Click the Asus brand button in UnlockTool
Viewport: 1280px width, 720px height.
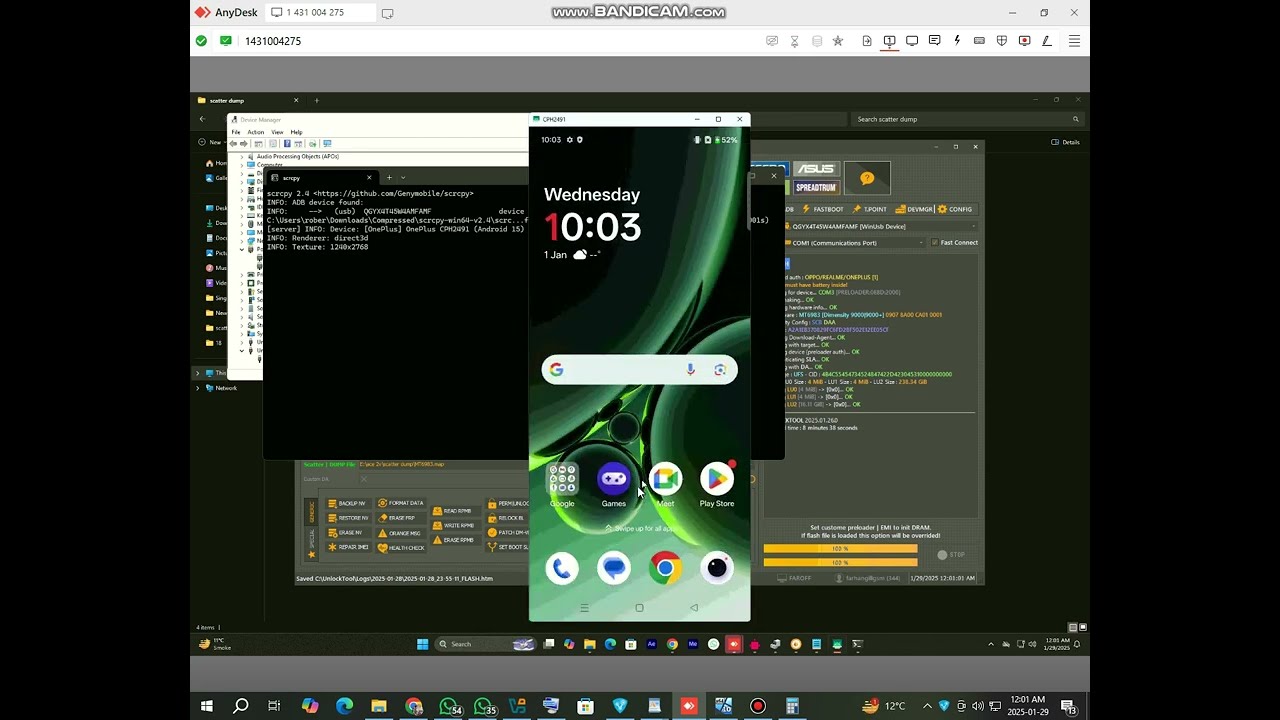(x=816, y=169)
